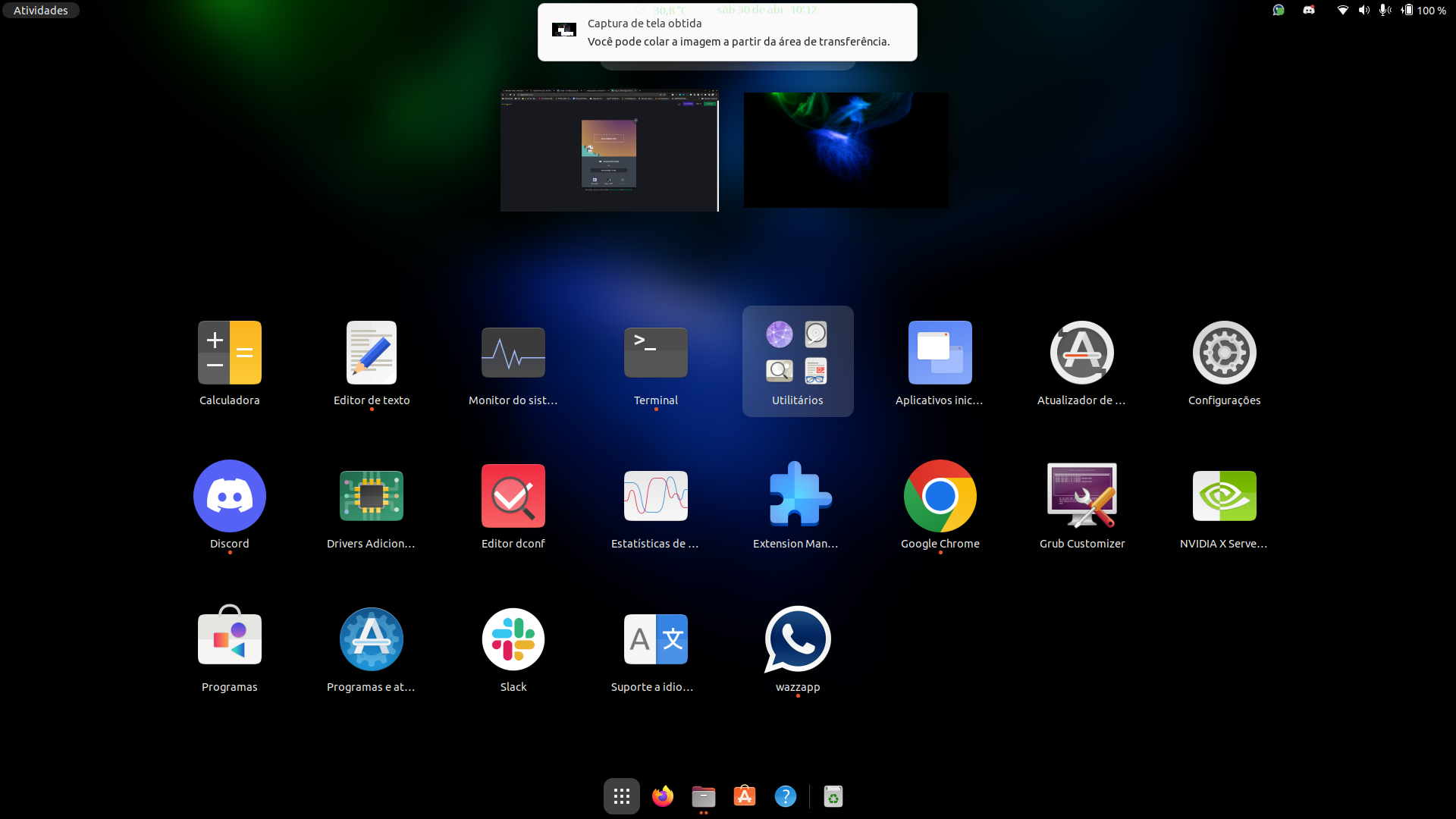Screen dimensions: 1456x819
Task: Open Wi-Fi network status icon
Action: tap(1342, 10)
